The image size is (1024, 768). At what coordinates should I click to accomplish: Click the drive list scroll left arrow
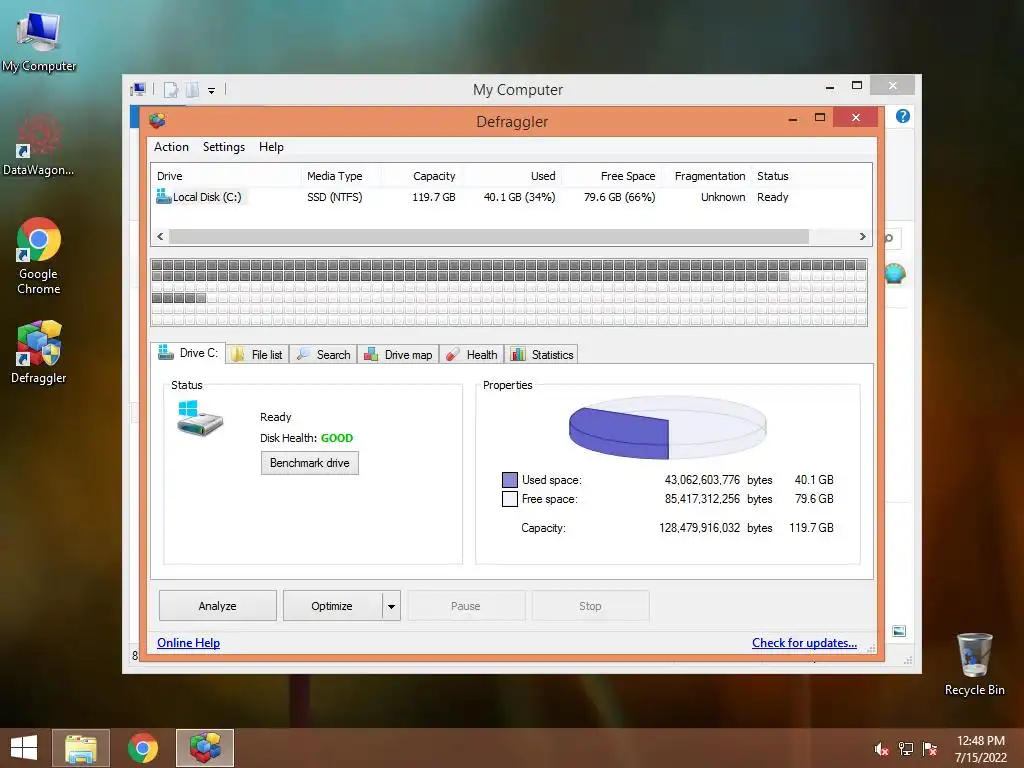pos(160,236)
